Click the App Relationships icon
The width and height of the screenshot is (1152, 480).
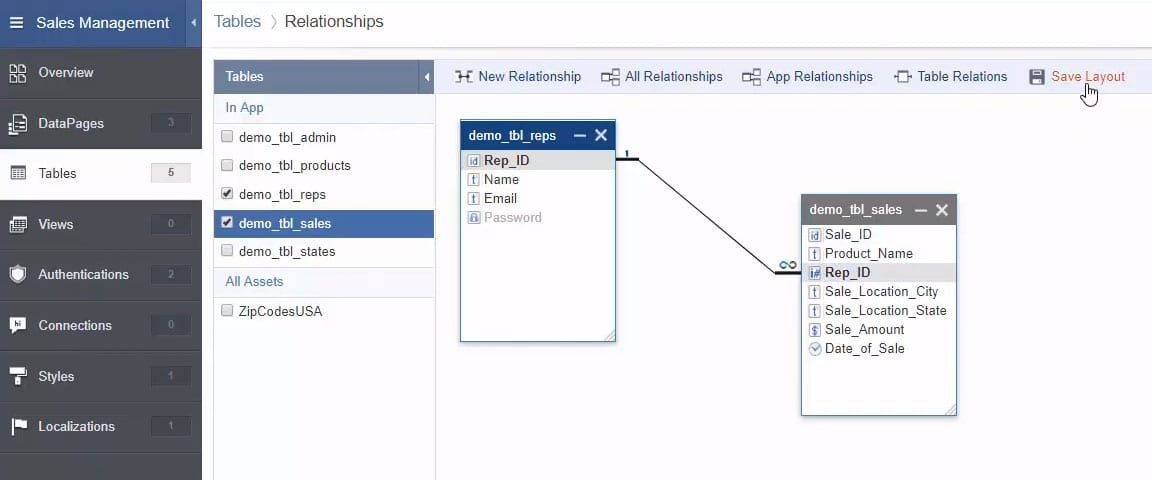click(751, 77)
